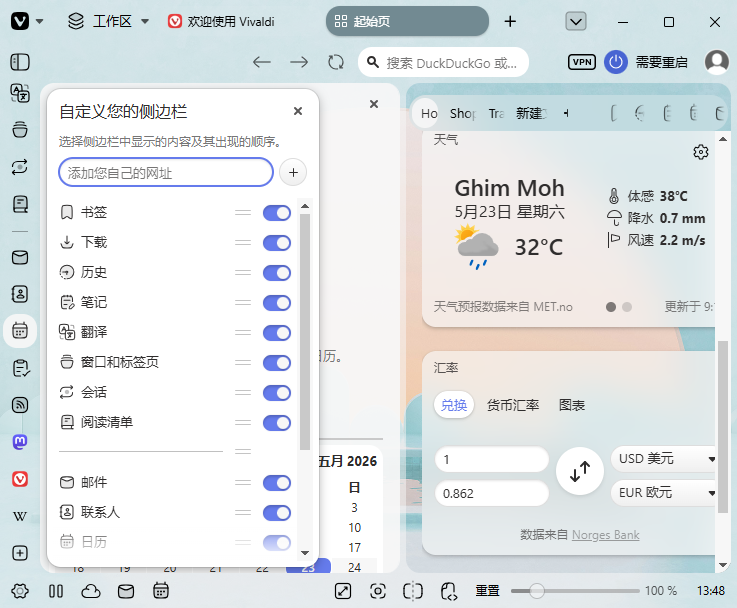The width and height of the screenshot is (737, 608).
Task: Open the Wikipedia web panel
Action: pyautogui.click(x=20, y=516)
